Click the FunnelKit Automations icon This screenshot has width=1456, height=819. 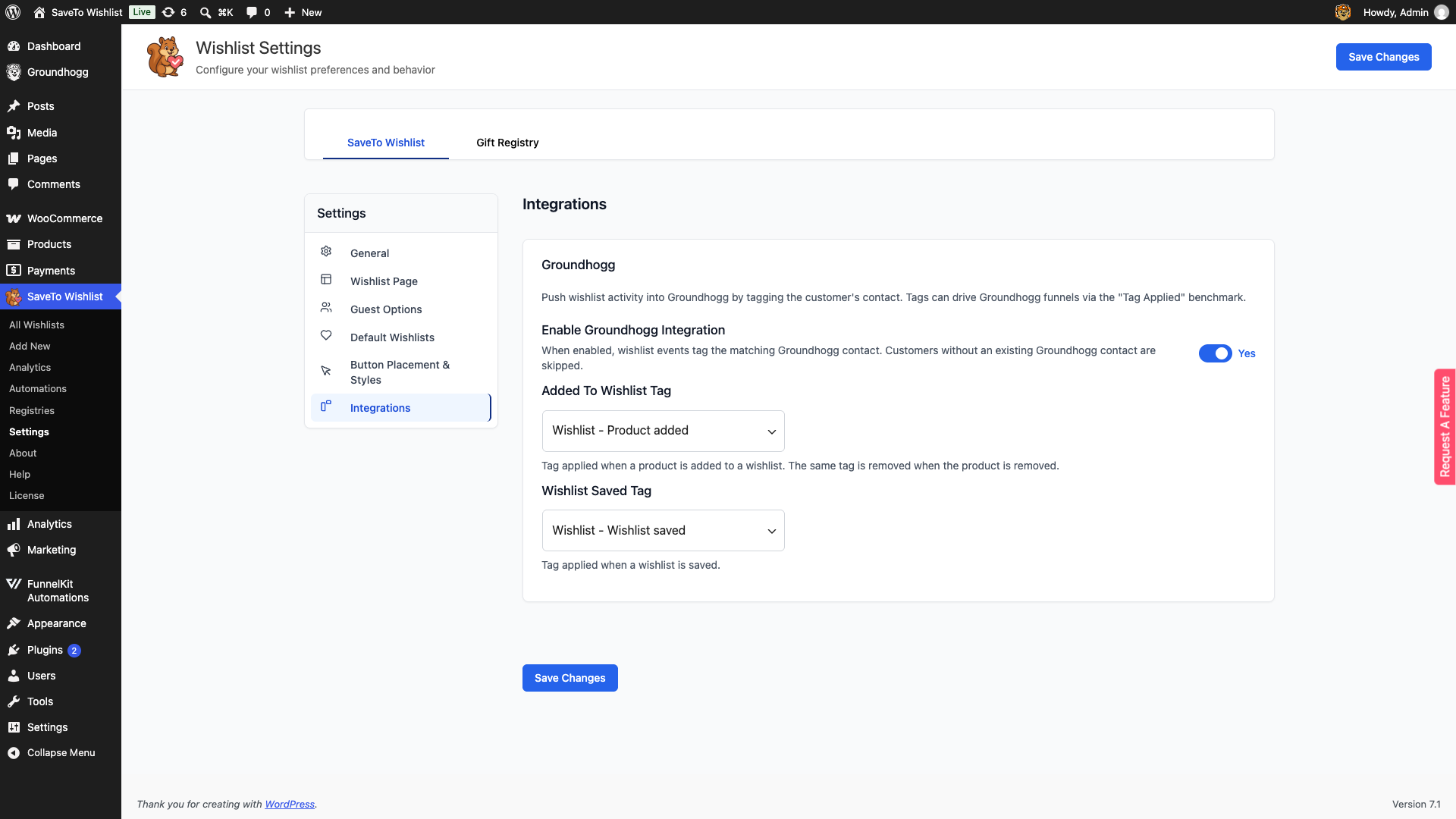pos(14,584)
